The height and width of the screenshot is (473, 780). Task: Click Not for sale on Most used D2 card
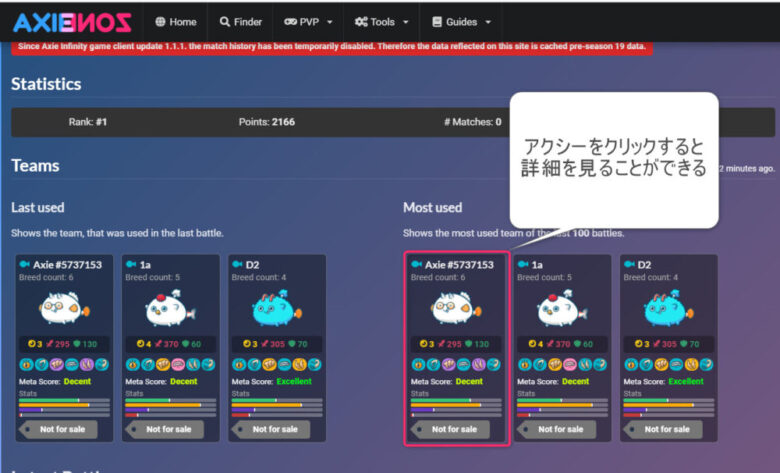click(x=663, y=429)
